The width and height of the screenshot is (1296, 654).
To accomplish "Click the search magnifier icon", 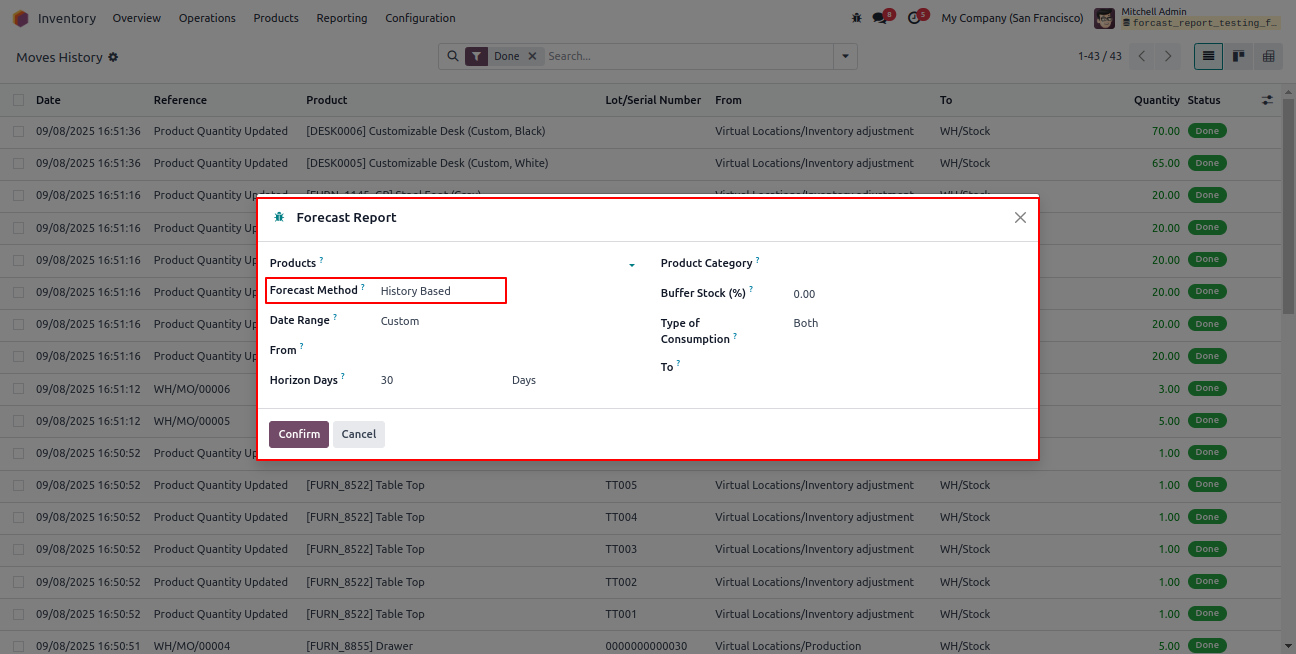I will (452, 56).
